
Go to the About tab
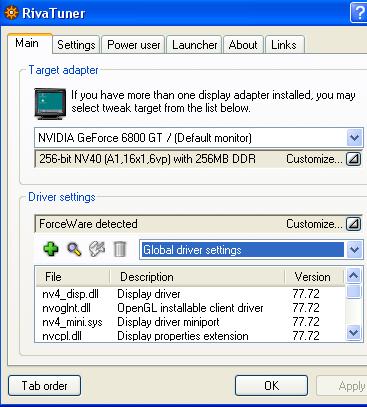click(243, 45)
